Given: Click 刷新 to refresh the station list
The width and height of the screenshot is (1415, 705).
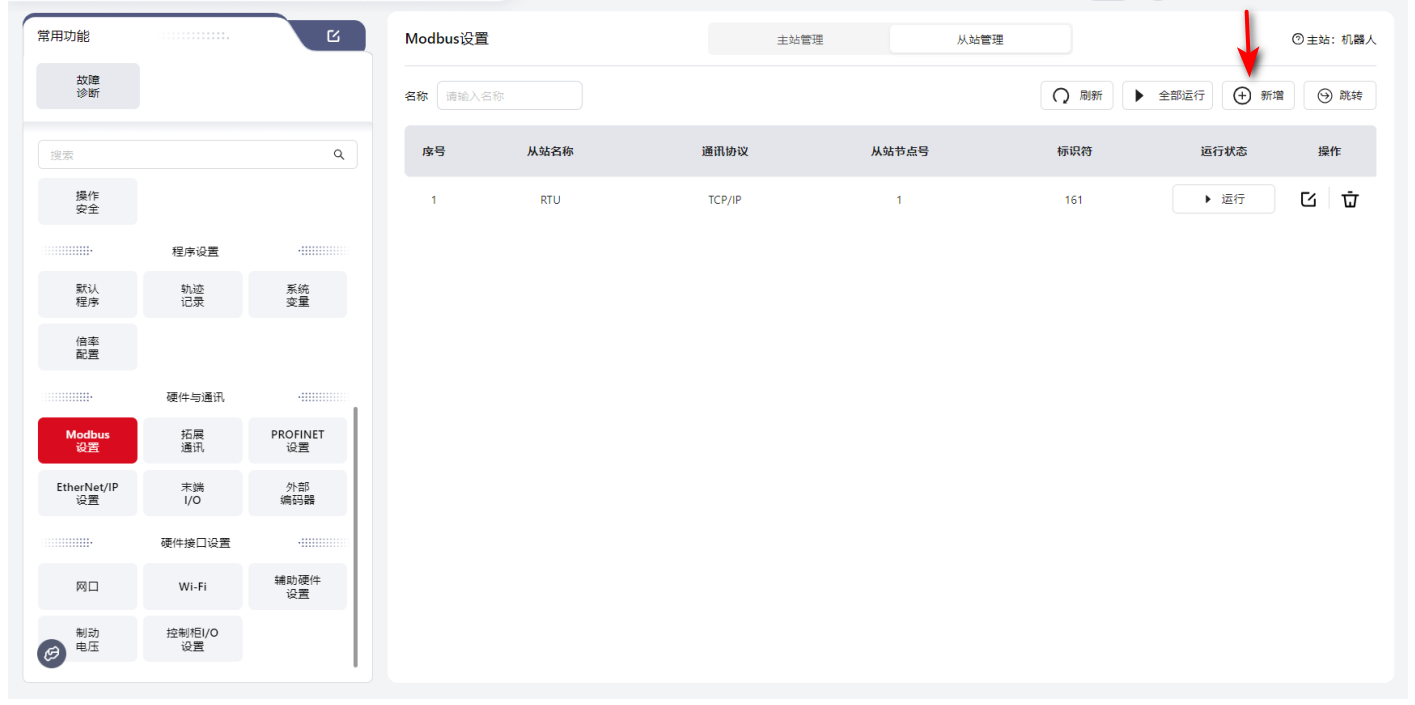Looking at the screenshot, I should coord(1077,96).
